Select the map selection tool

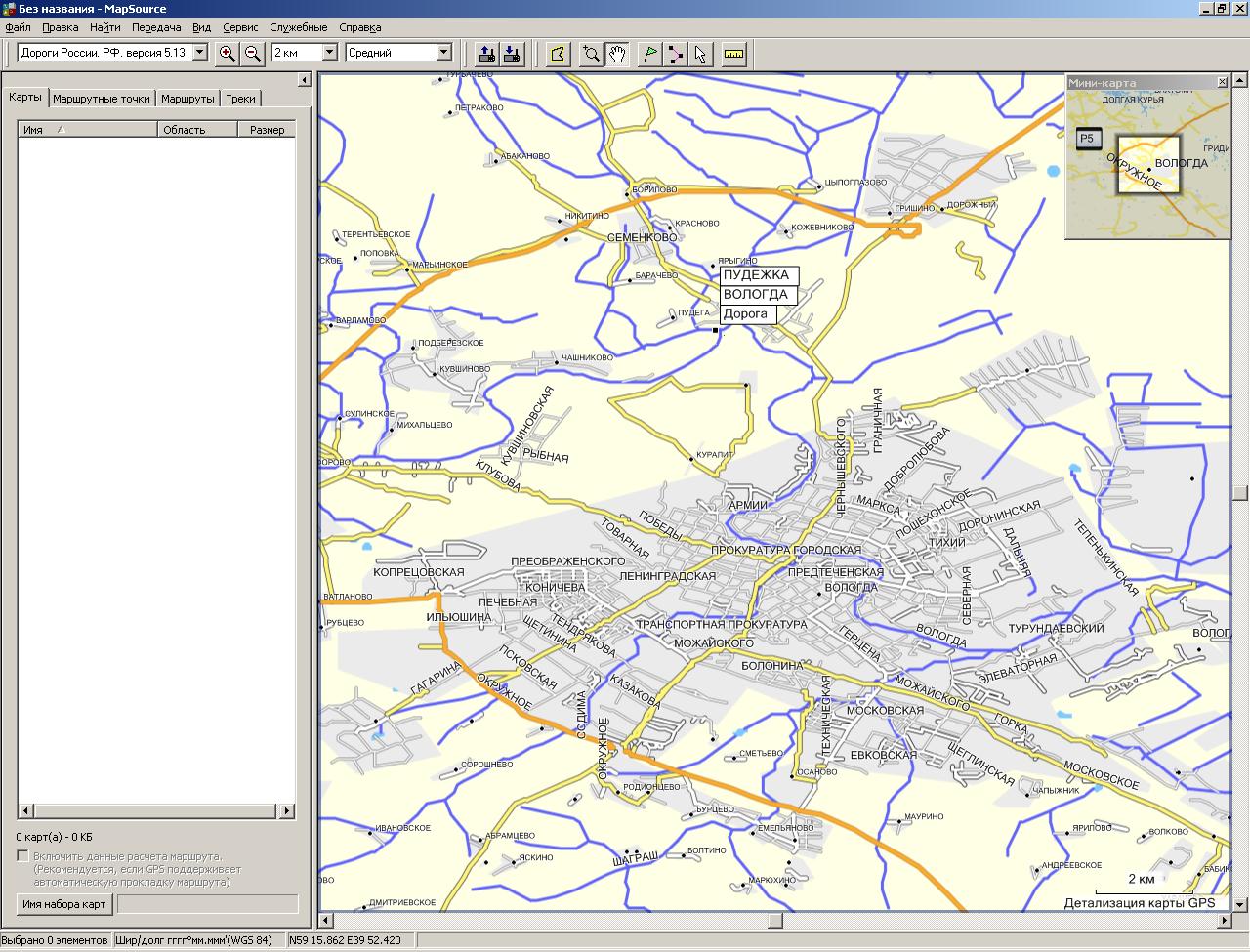558,54
